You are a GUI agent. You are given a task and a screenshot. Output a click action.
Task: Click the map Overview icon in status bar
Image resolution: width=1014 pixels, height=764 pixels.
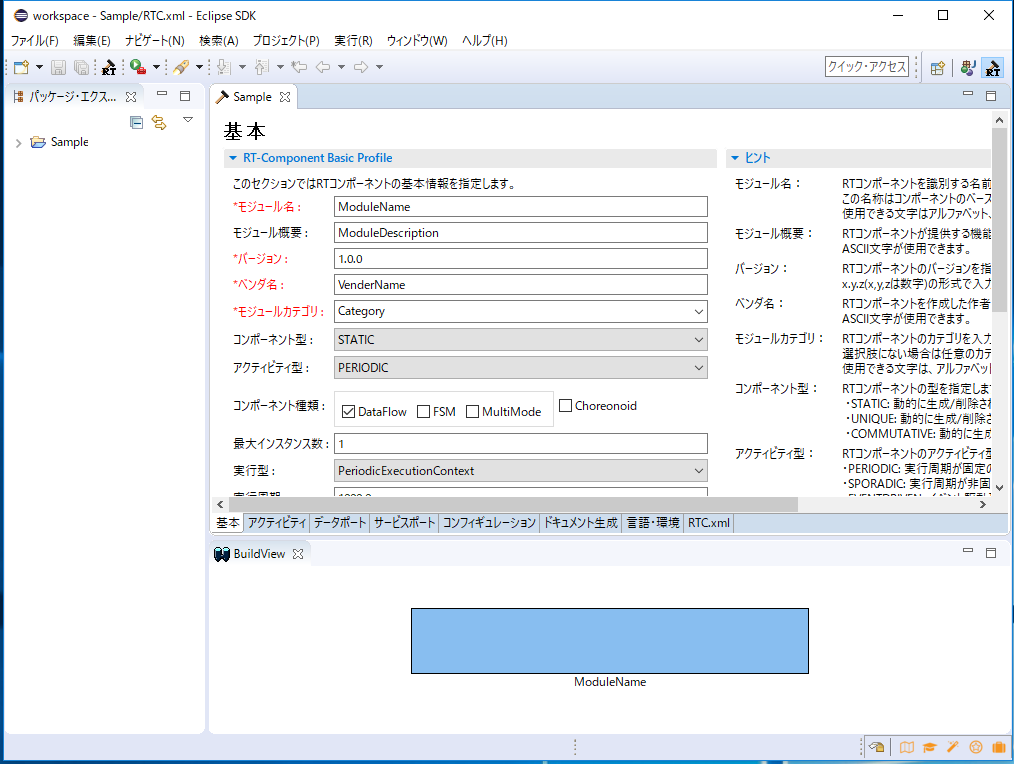(x=907, y=747)
